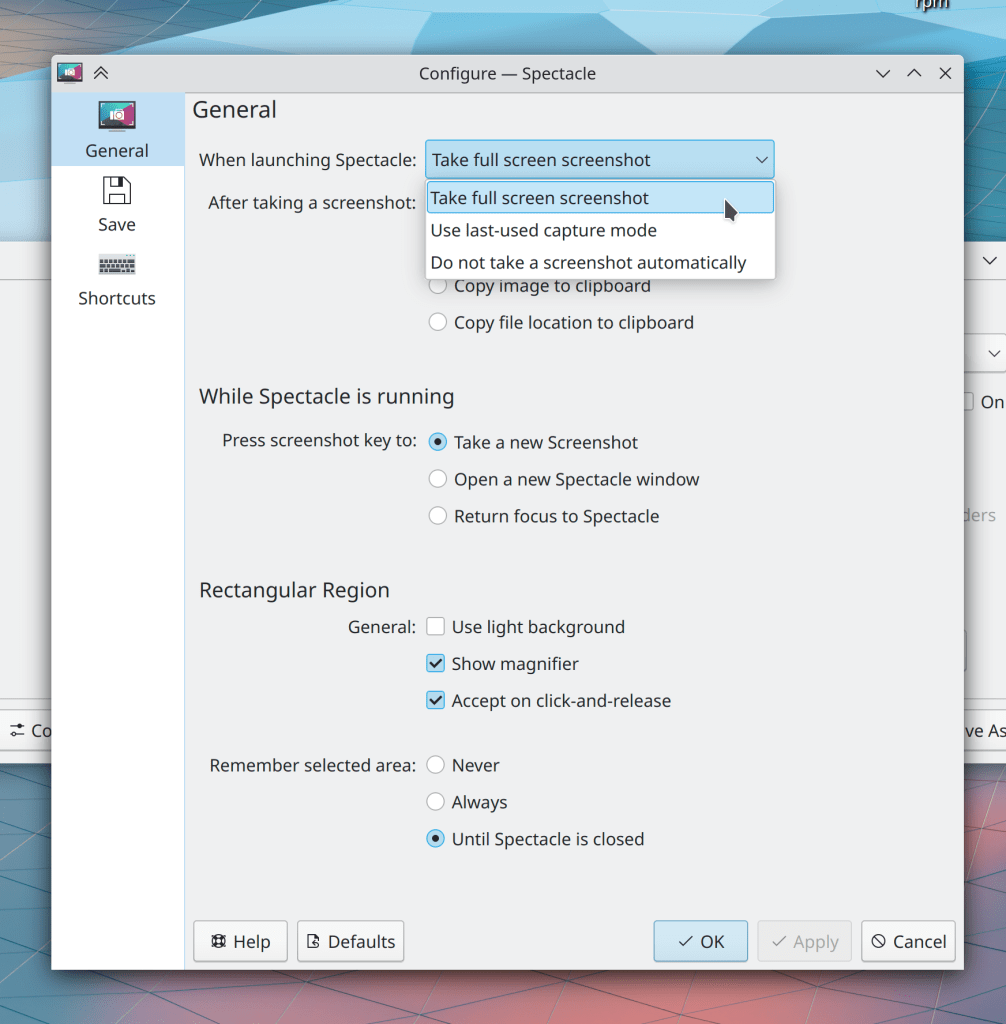Open the Shortcuts keyboard icon
The width and height of the screenshot is (1006, 1024).
(x=117, y=265)
